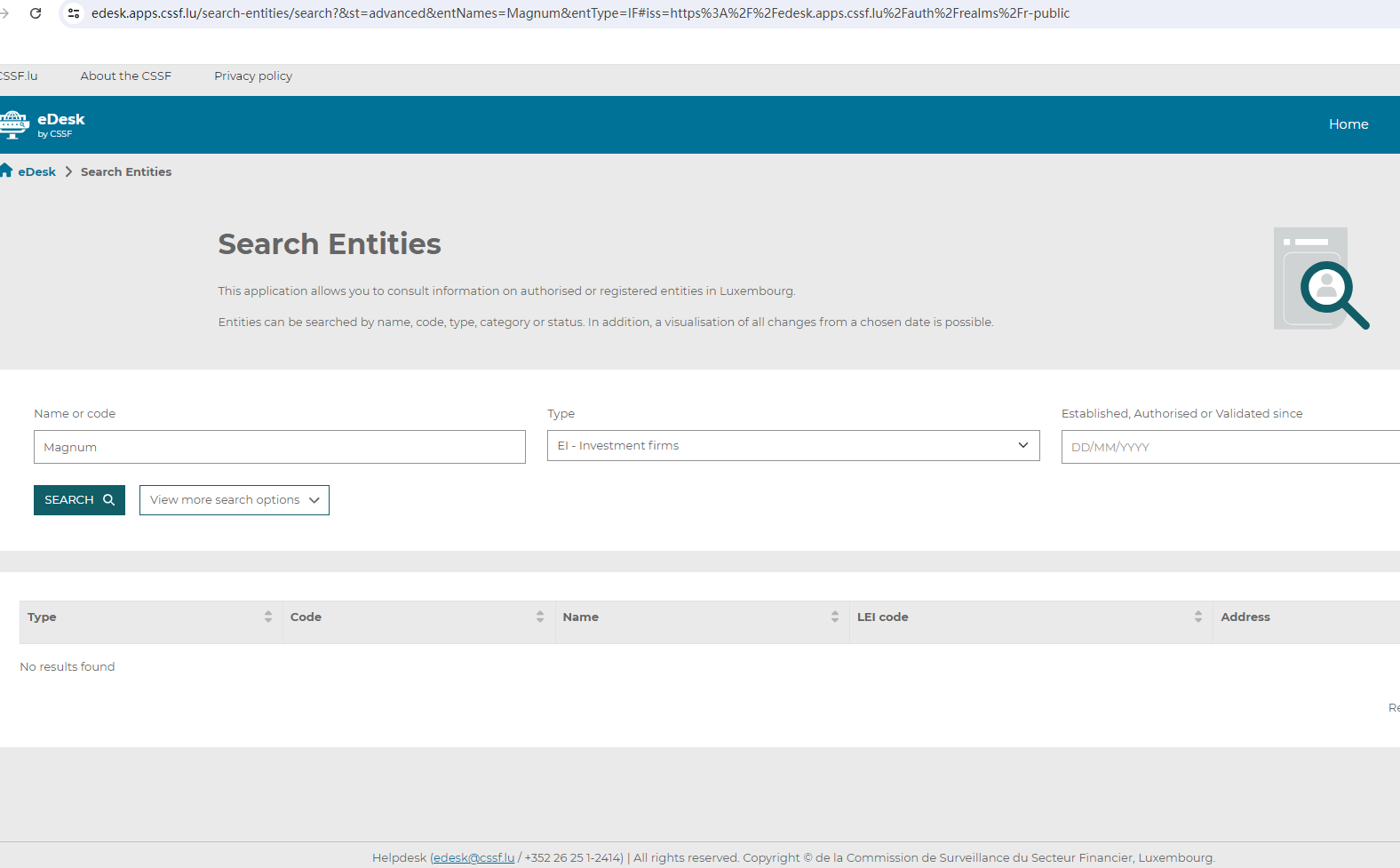Click the browser address bar URL
The height and width of the screenshot is (868, 1400).
580,13
